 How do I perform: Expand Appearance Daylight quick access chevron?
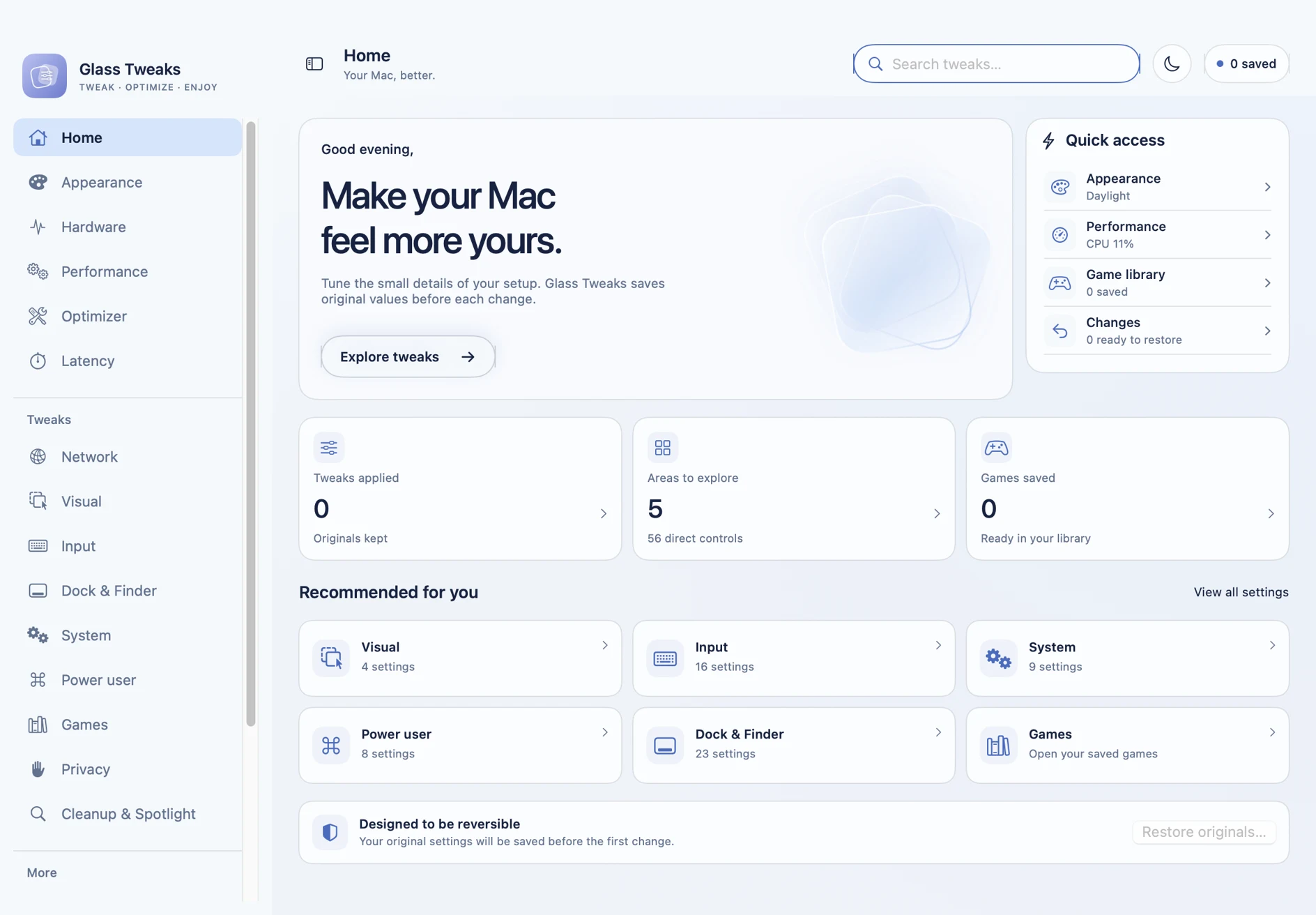(1267, 187)
